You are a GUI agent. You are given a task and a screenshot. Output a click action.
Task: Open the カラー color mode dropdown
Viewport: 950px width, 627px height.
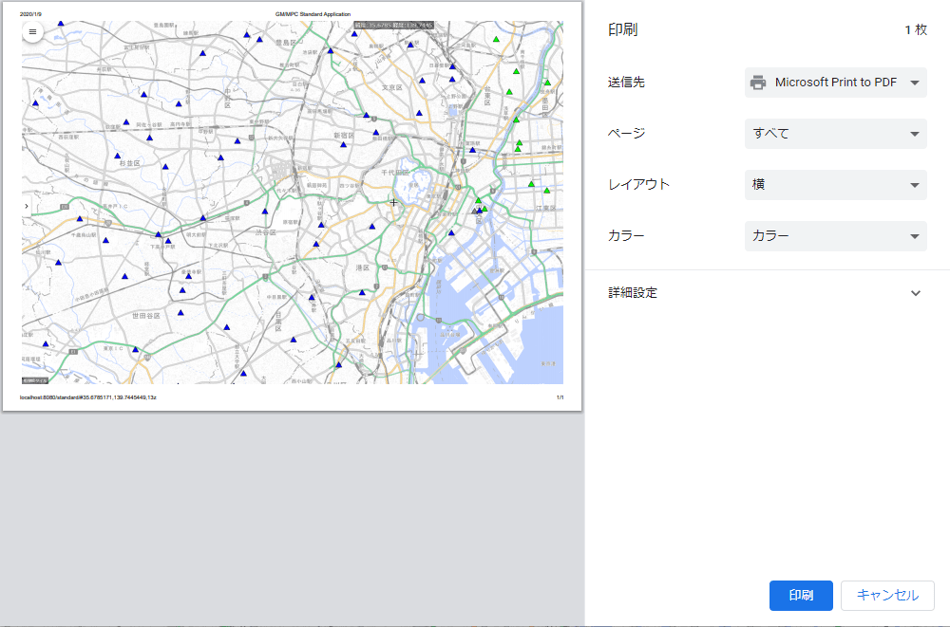[x=835, y=236]
